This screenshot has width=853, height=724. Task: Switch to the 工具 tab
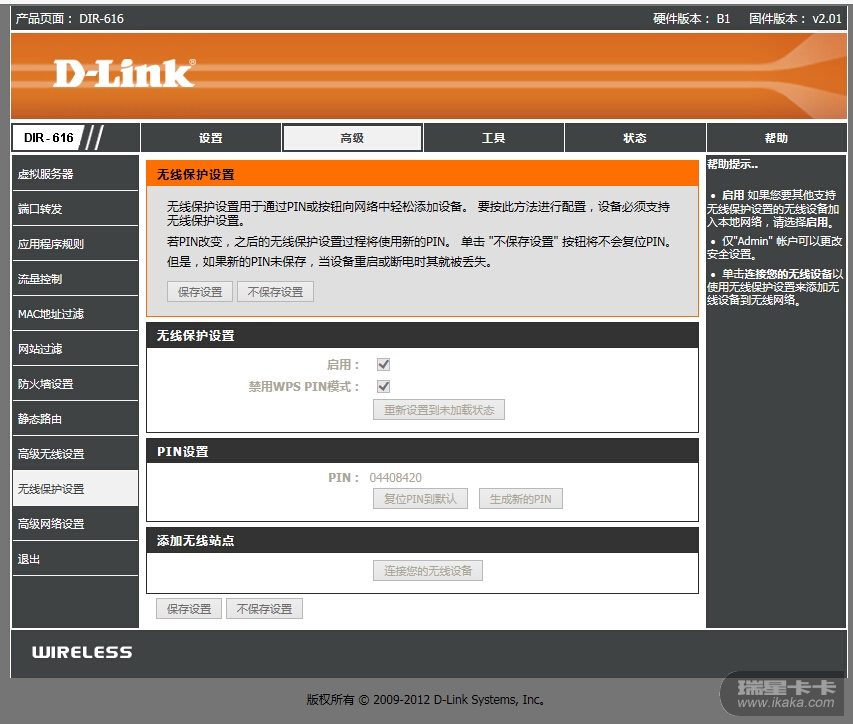click(x=493, y=138)
